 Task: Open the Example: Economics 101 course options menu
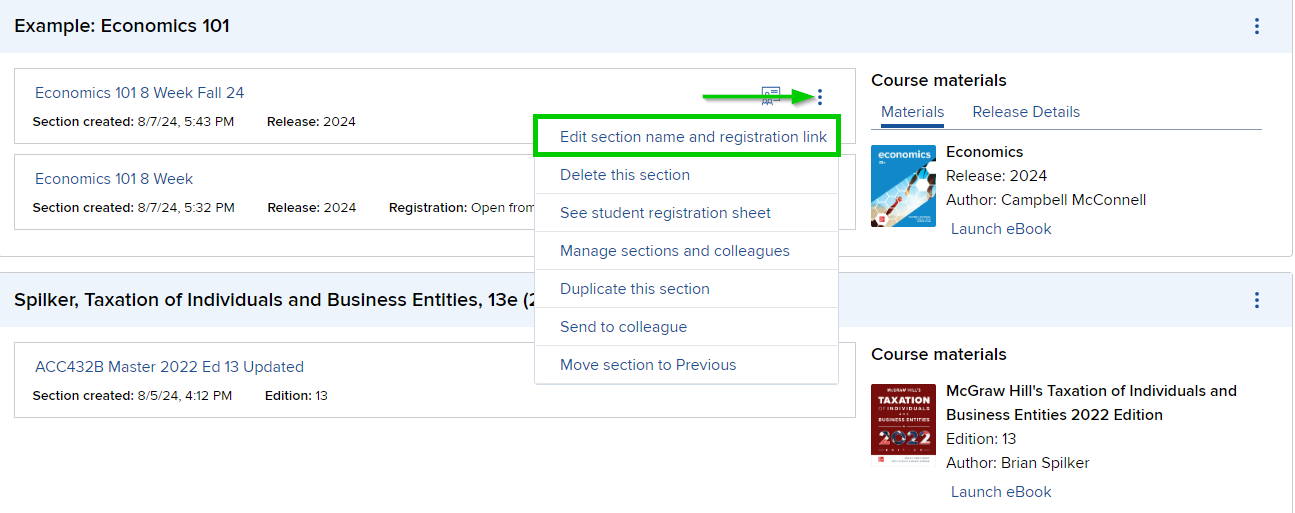point(1257,27)
